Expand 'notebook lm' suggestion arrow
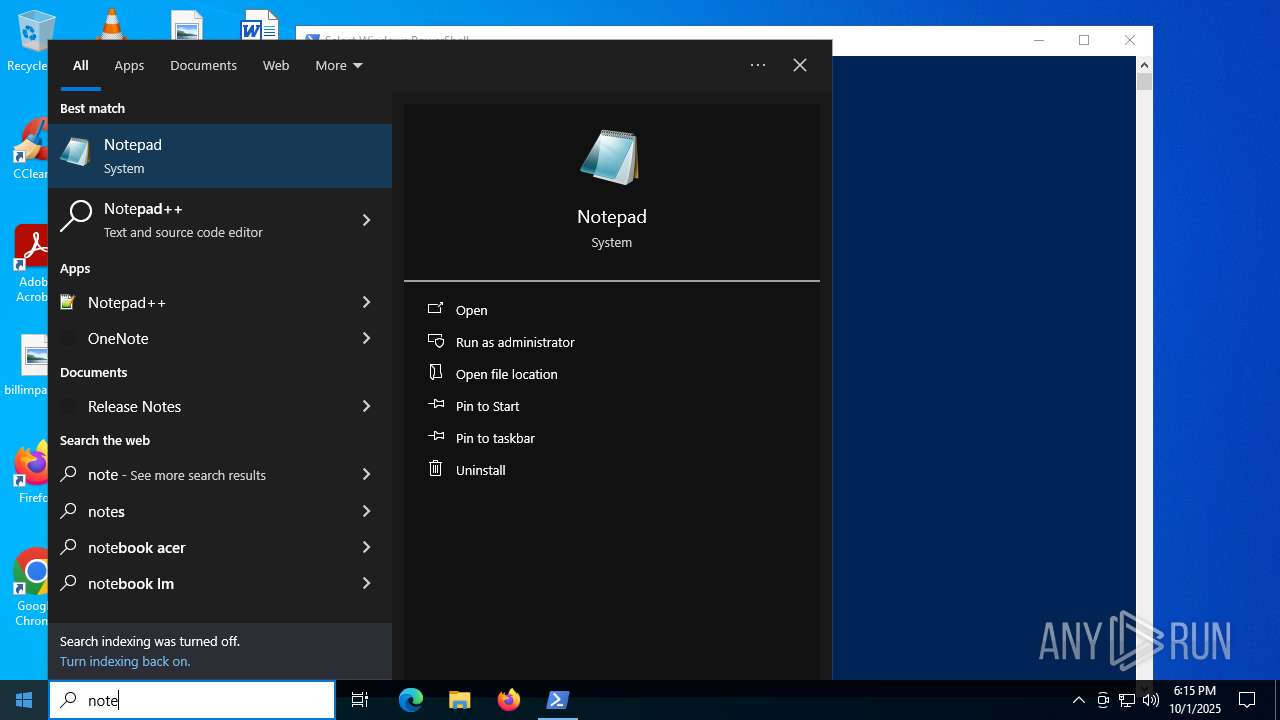1280x720 pixels. pyautogui.click(x=366, y=583)
